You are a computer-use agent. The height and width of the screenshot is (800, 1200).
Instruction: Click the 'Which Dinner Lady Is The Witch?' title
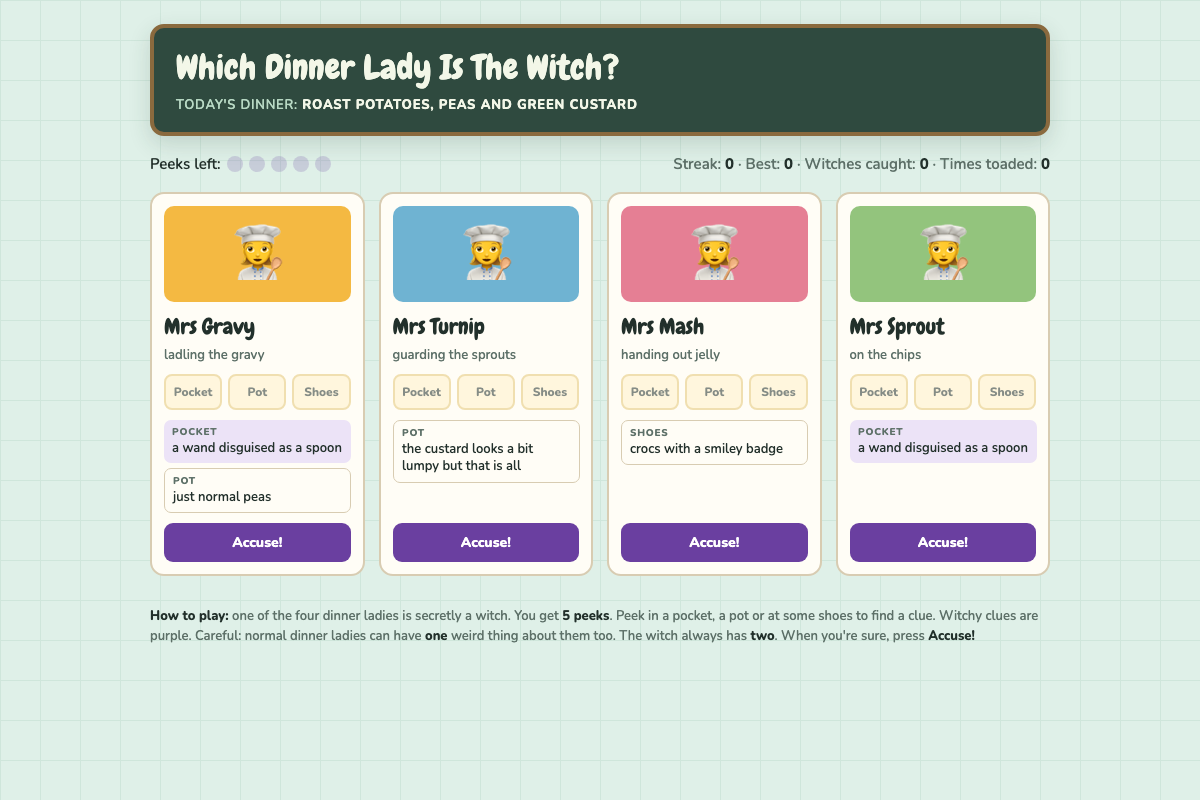pyautogui.click(x=398, y=68)
